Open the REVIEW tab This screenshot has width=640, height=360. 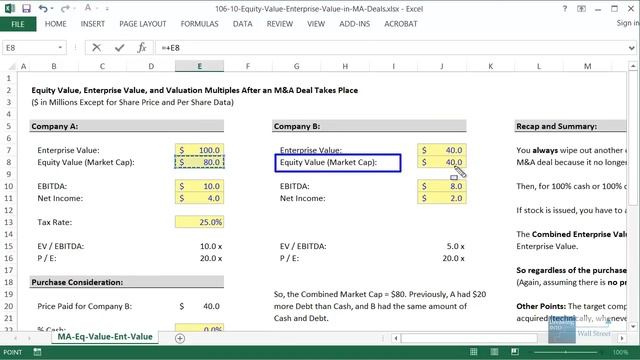click(x=280, y=24)
